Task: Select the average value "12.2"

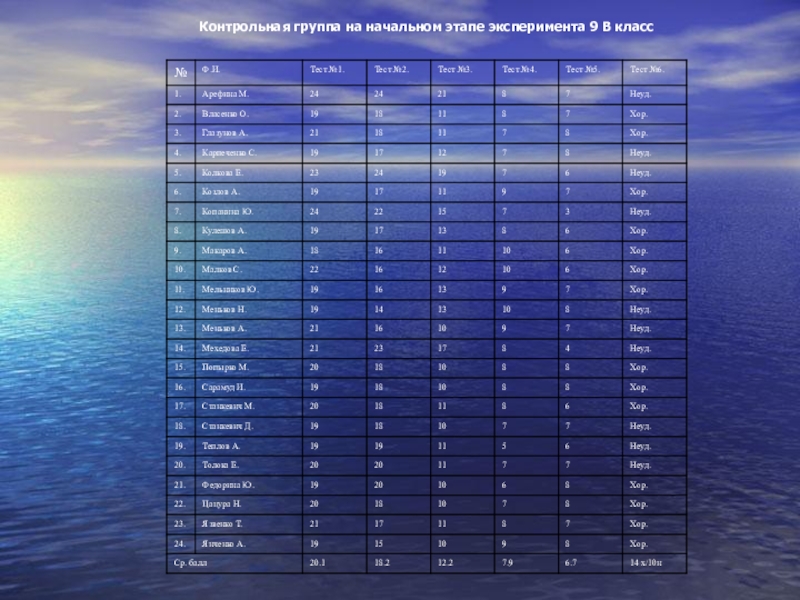Action: click(445, 563)
